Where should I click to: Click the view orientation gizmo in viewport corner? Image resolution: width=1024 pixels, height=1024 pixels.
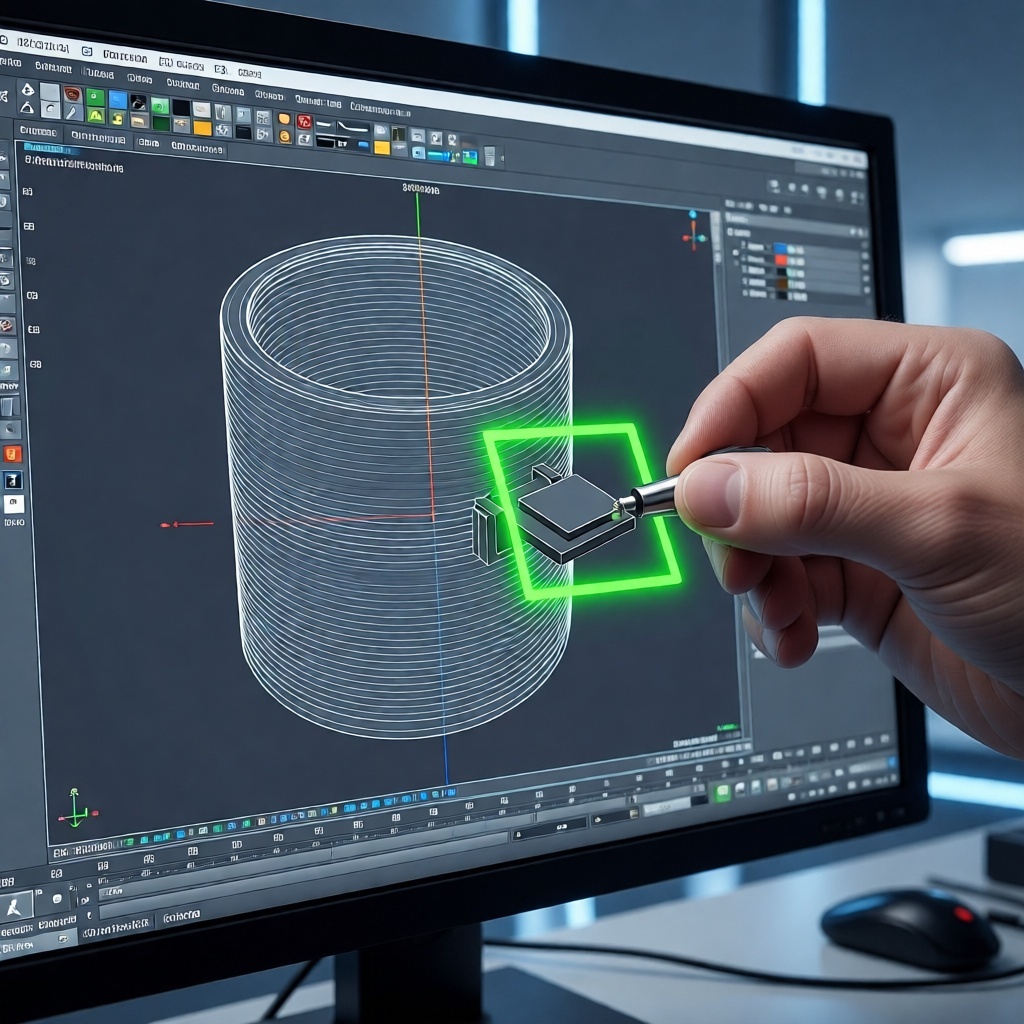coord(694,231)
